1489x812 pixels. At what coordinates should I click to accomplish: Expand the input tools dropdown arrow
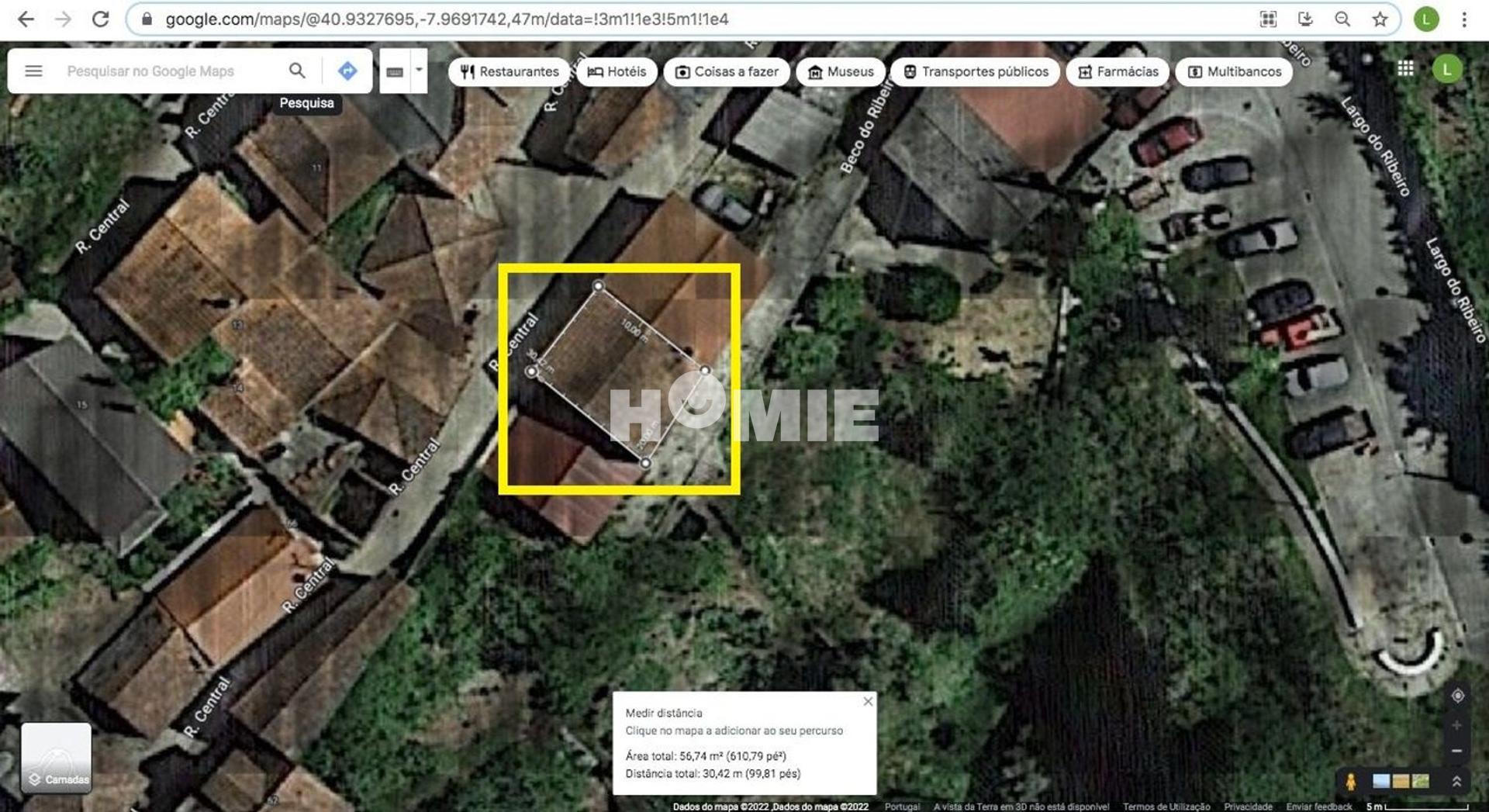click(419, 70)
